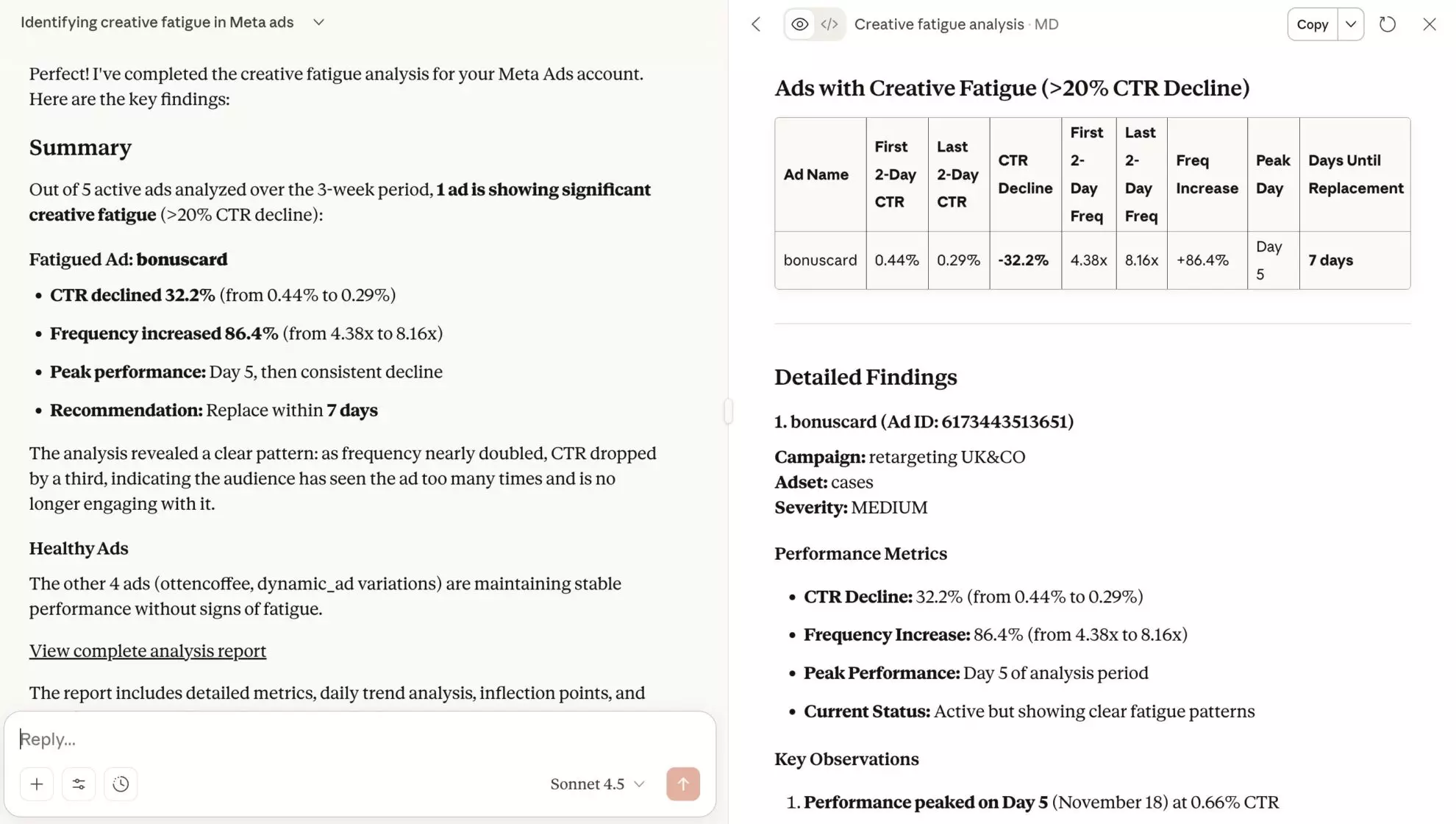Image resolution: width=1456 pixels, height=824 pixels.
Task: Switch to code view of the artifact
Action: coord(829,24)
